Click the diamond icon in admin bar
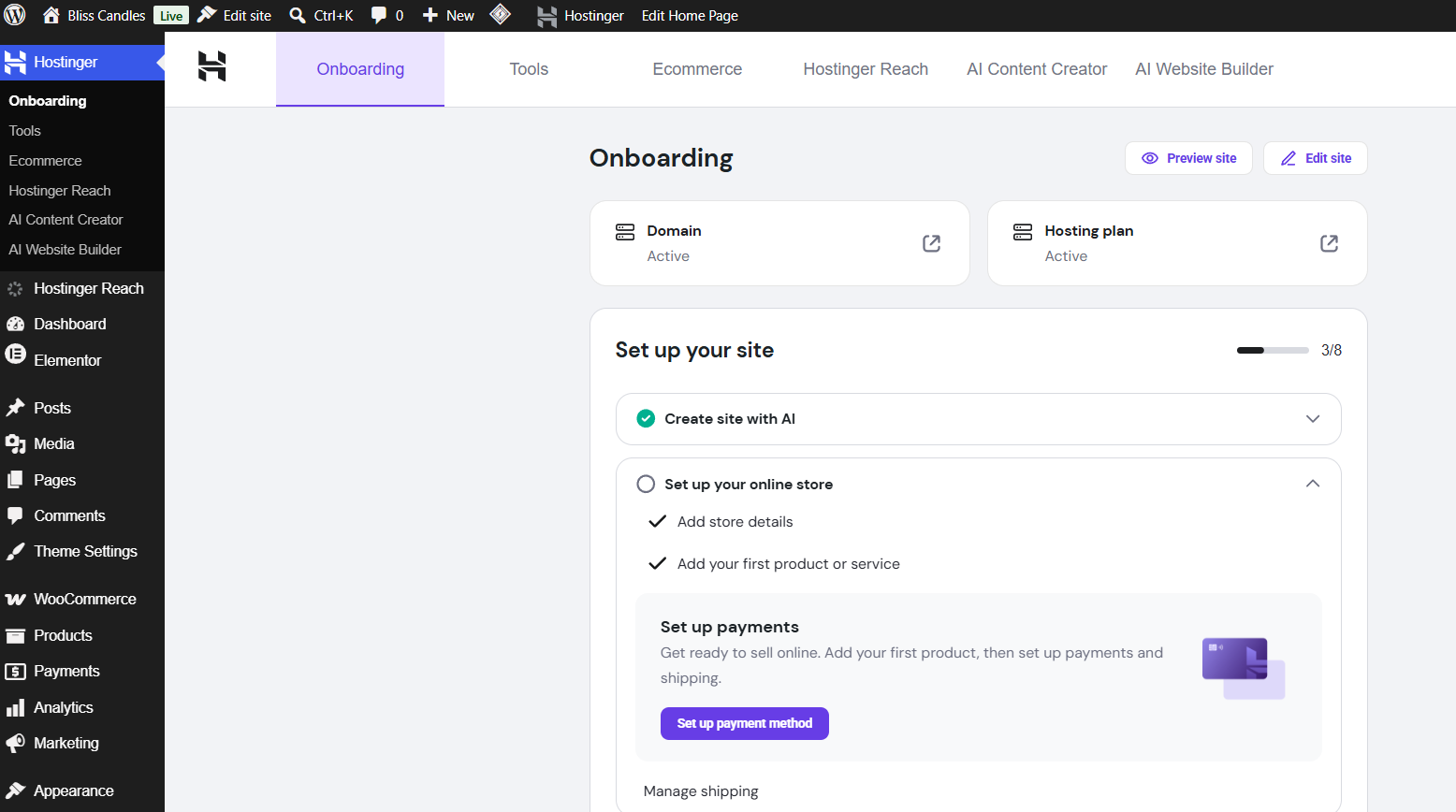 [501, 14]
